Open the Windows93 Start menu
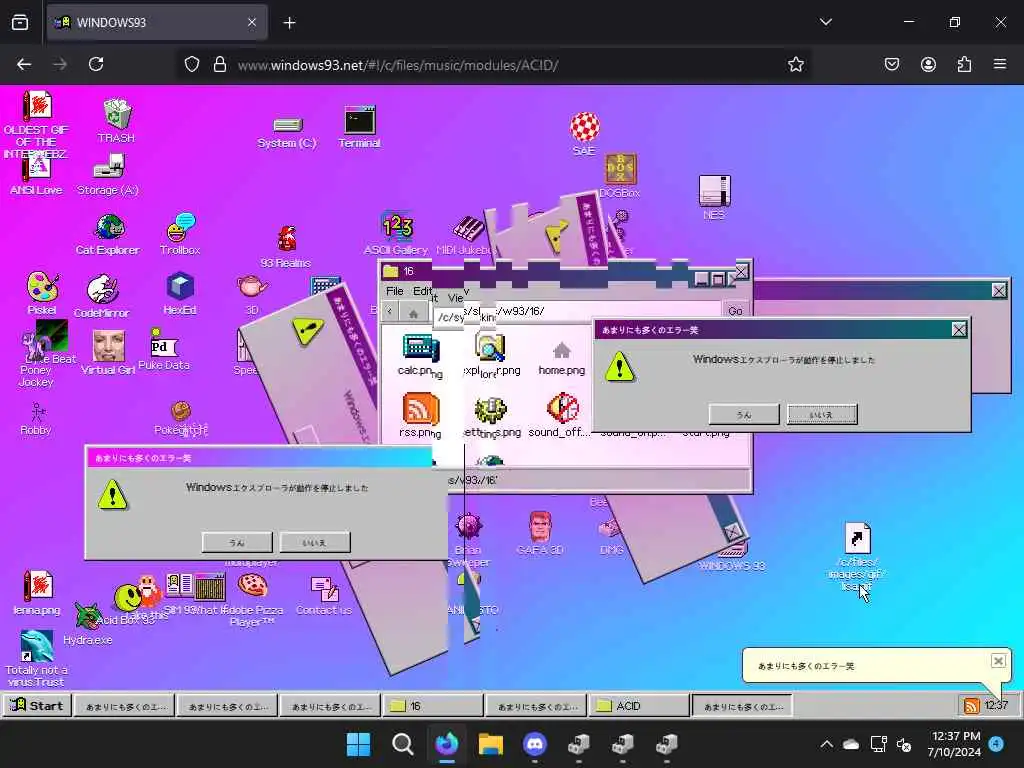 tap(37, 705)
